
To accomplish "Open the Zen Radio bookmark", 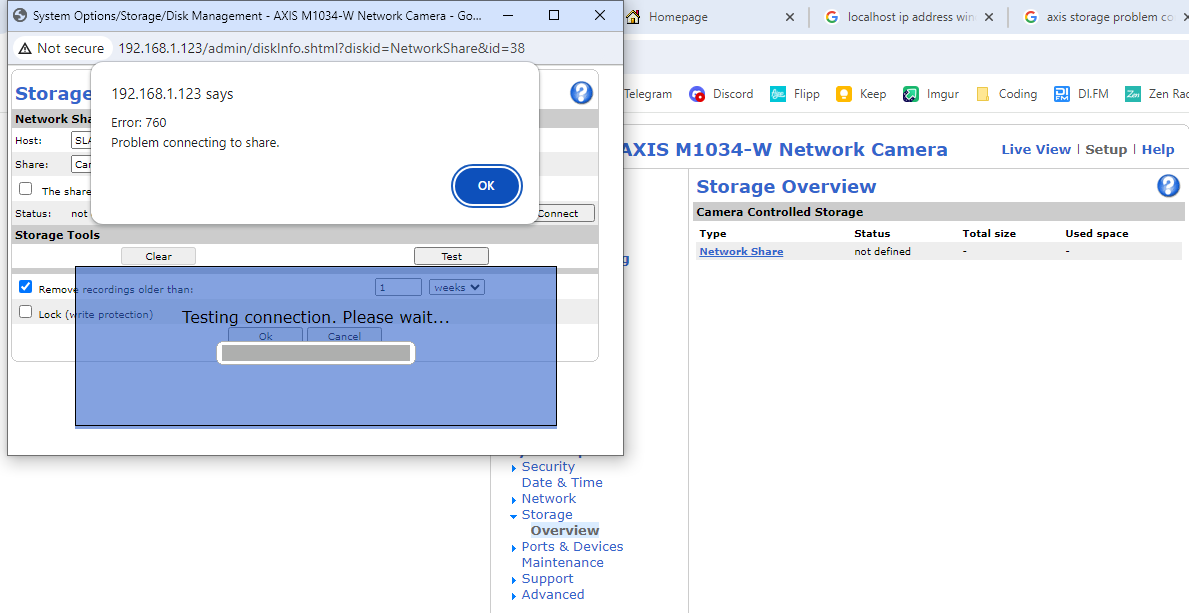I will point(1156,94).
